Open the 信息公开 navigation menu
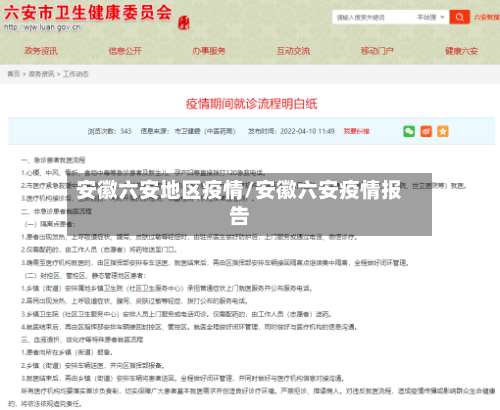 pyautogui.click(x=125, y=51)
